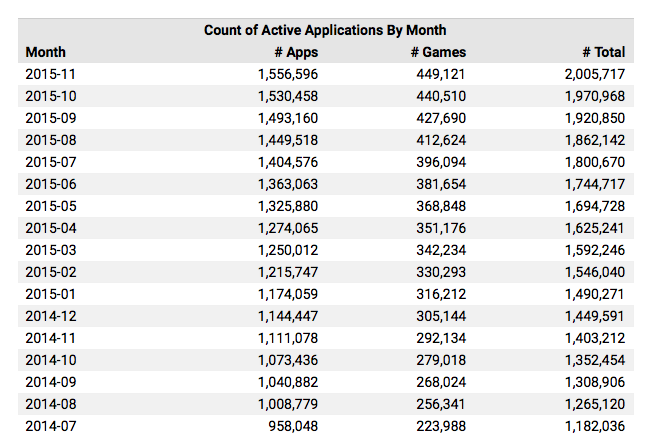Screen dimensions: 649x437
Task: Click the # Games column header
Action: pyautogui.click(x=438, y=52)
